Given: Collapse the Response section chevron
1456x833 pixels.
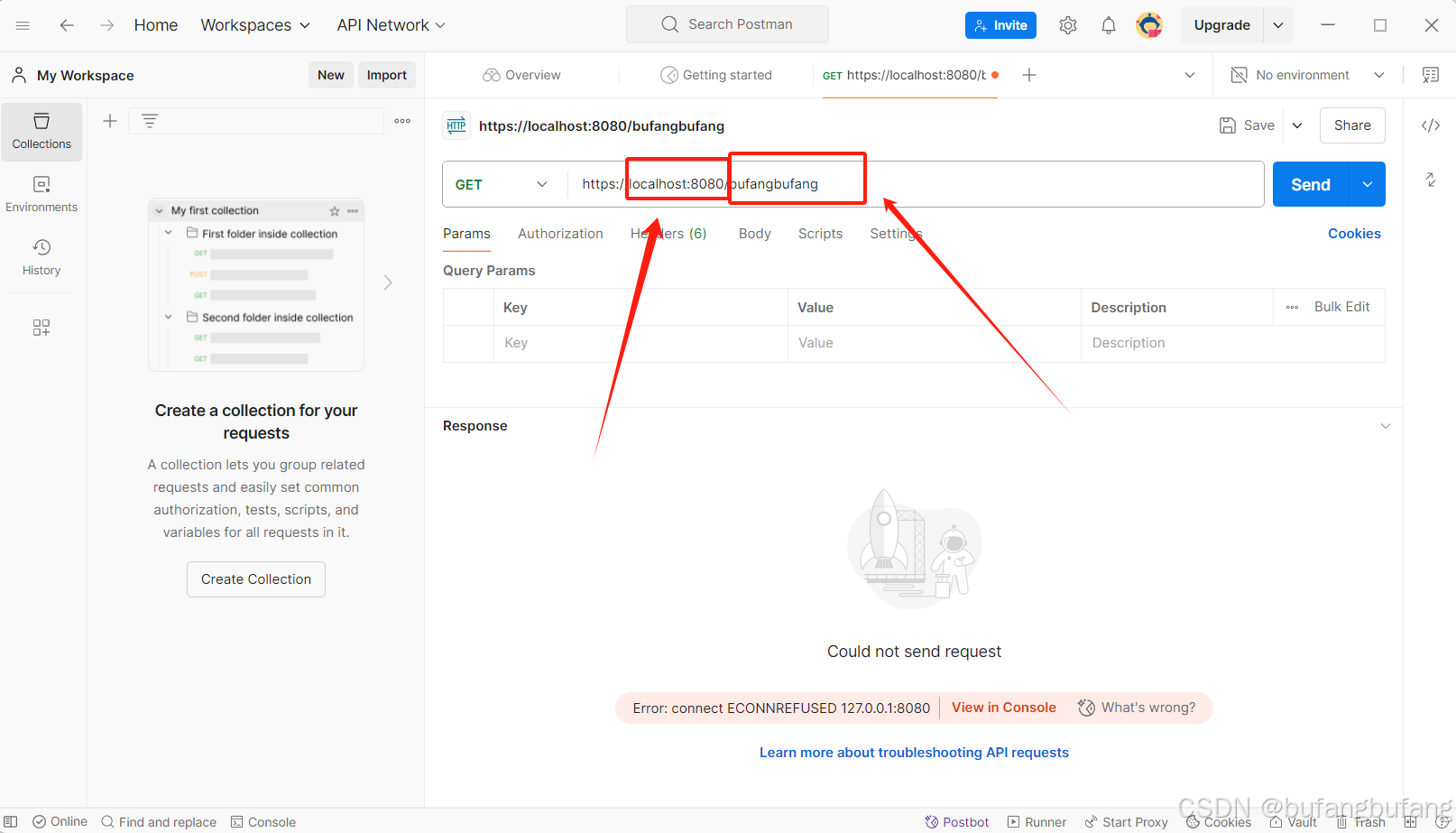Looking at the screenshot, I should coord(1386,426).
